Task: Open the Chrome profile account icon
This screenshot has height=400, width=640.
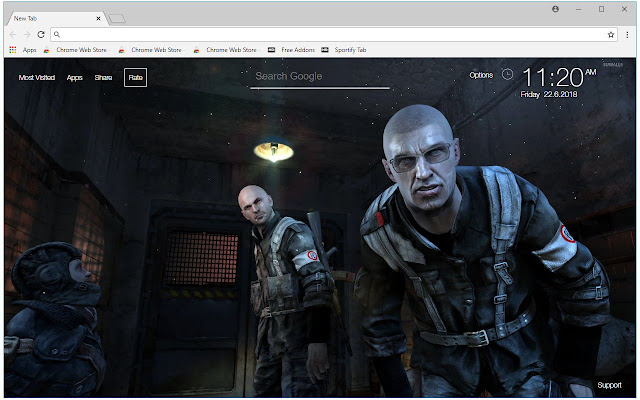Action: click(x=556, y=9)
